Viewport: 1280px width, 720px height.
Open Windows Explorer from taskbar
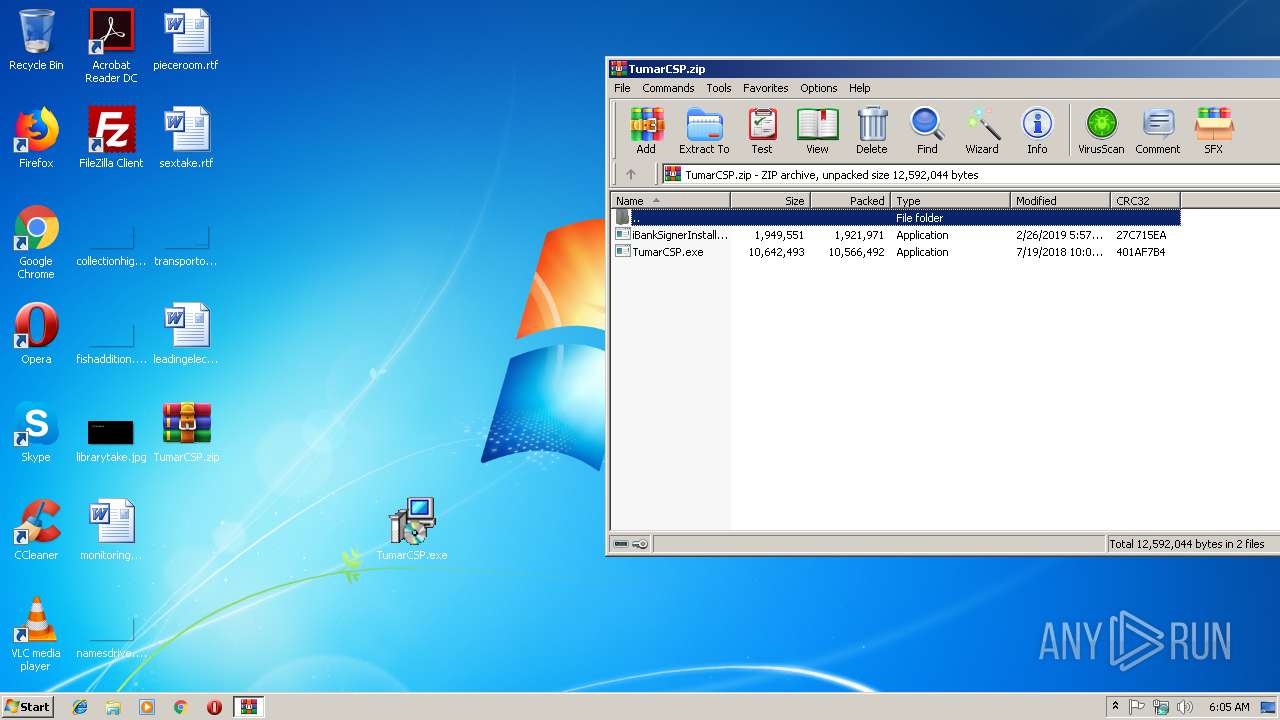pos(113,707)
